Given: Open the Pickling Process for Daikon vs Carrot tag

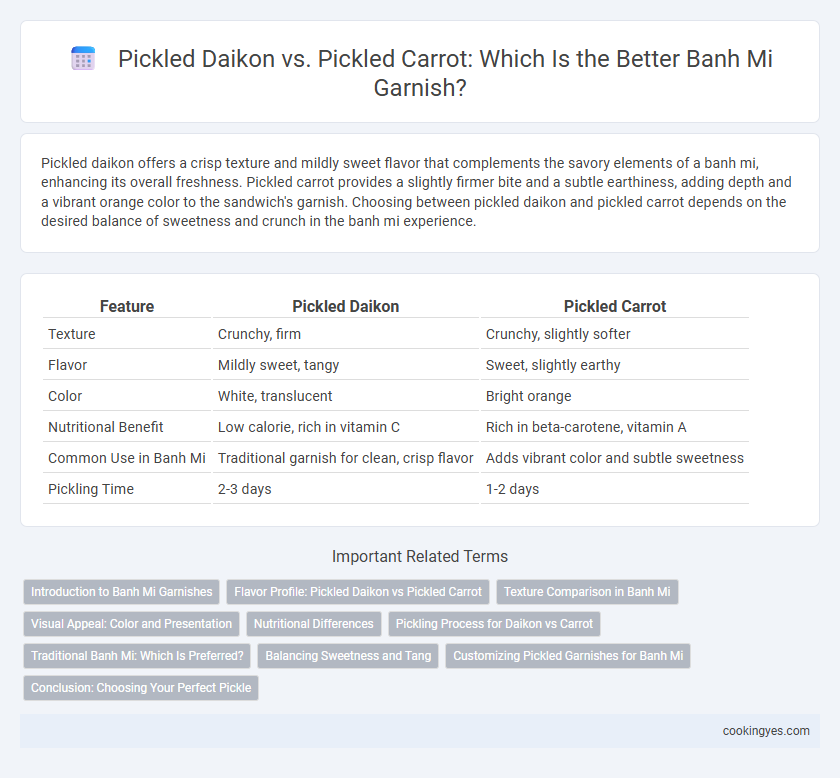Looking at the screenshot, I should click(x=494, y=624).
